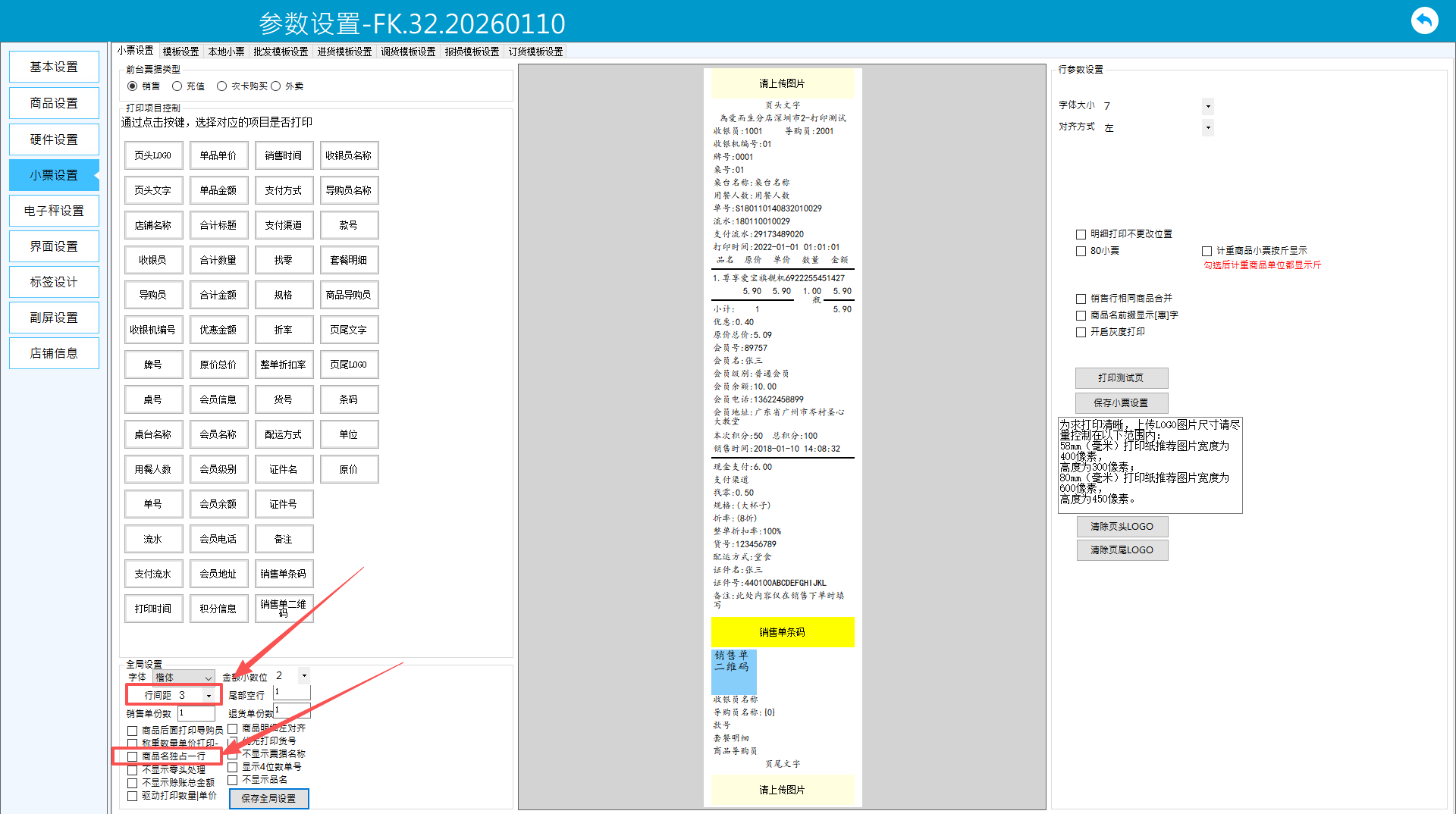Open the 对齐方式 alignment dropdown
This screenshot has width=1456, height=814.
[x=1207, y=128]
